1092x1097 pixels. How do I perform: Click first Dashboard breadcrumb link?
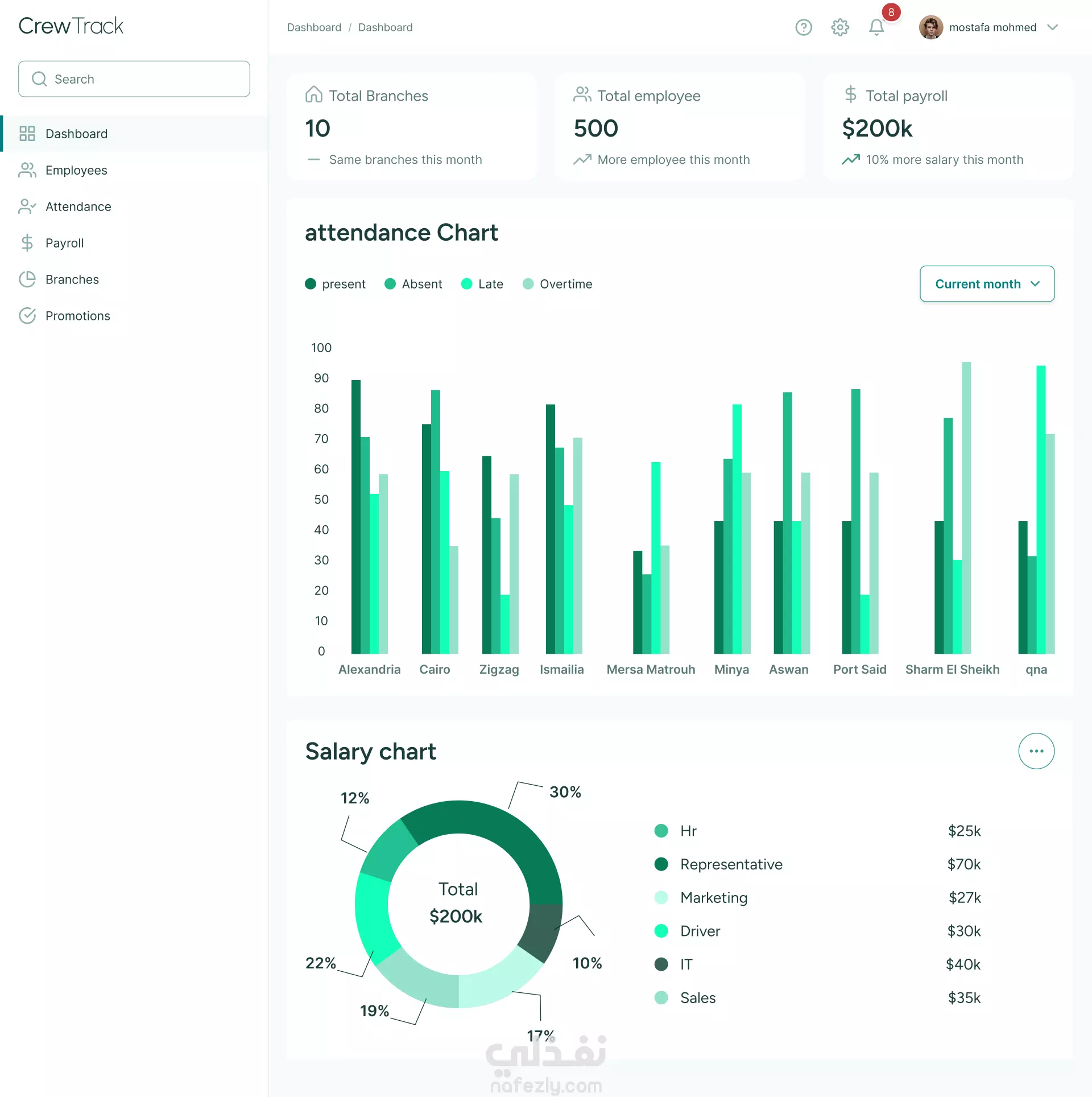(x=314, y=27)
